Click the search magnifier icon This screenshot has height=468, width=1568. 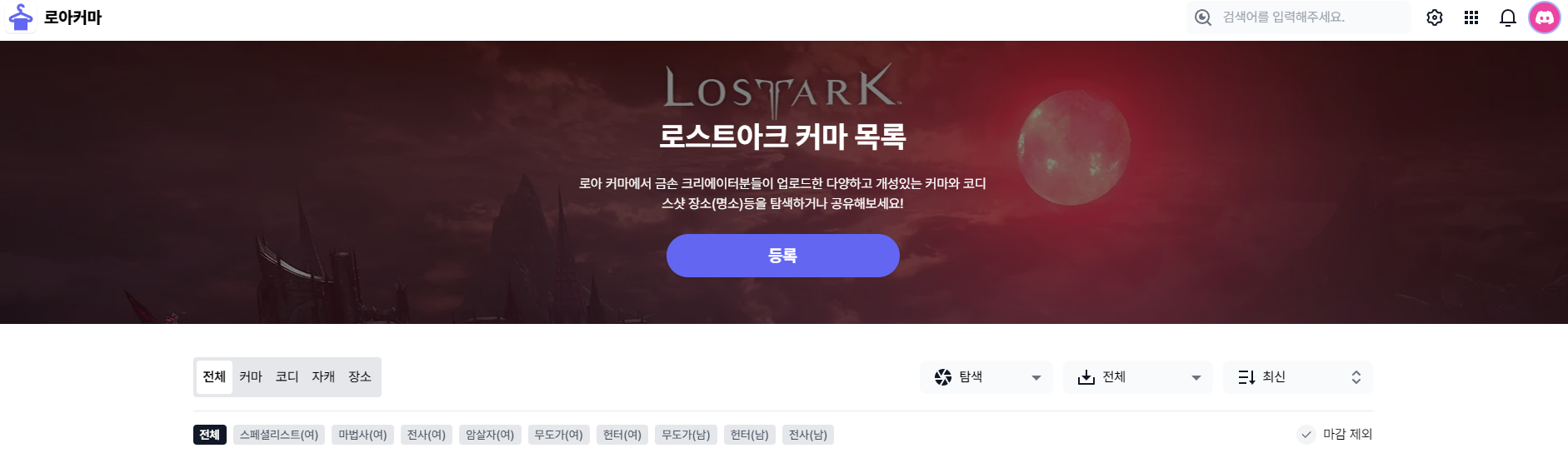point(1203,17)
